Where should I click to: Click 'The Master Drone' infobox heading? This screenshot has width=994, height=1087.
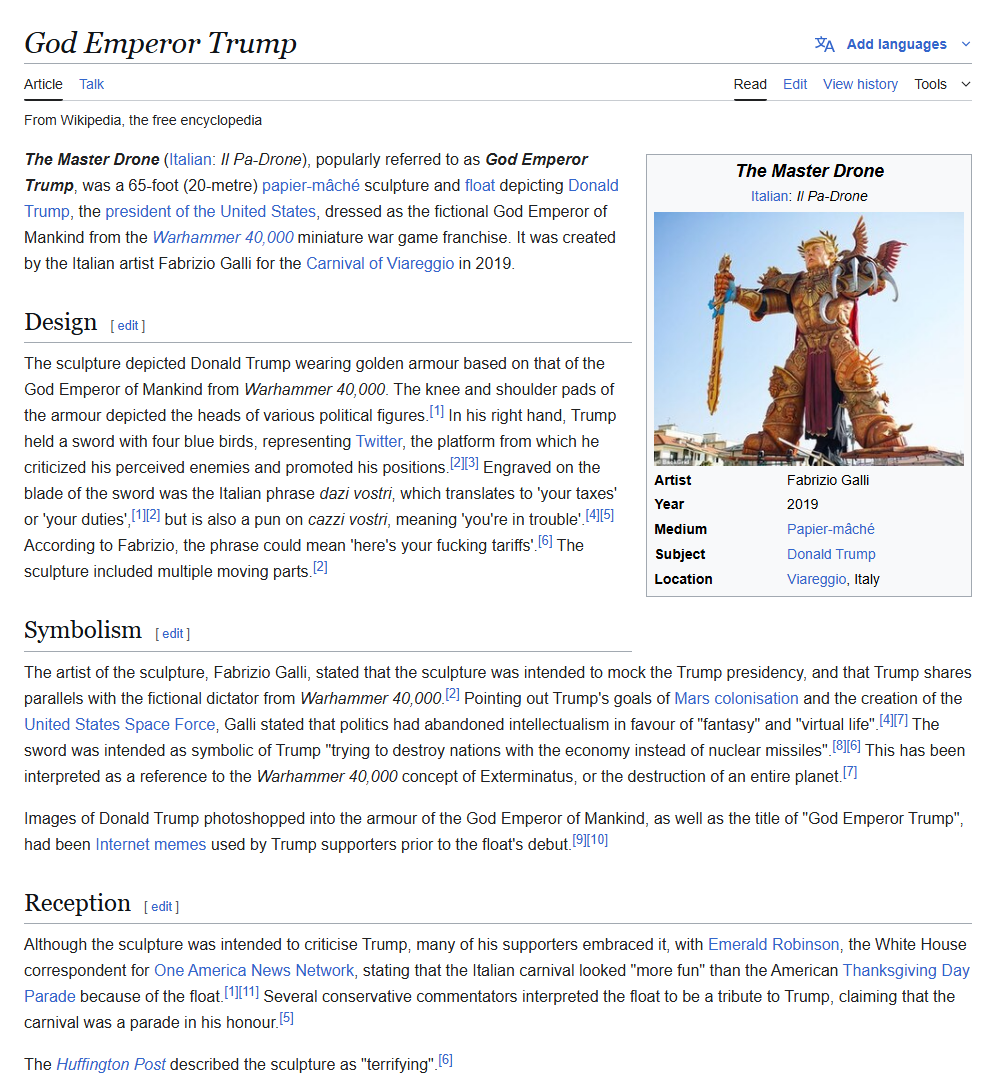(x=810, y=171)
